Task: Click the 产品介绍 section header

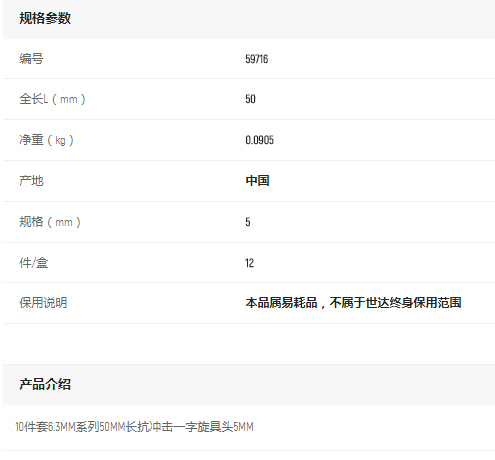Action: [x=45, y=384]
